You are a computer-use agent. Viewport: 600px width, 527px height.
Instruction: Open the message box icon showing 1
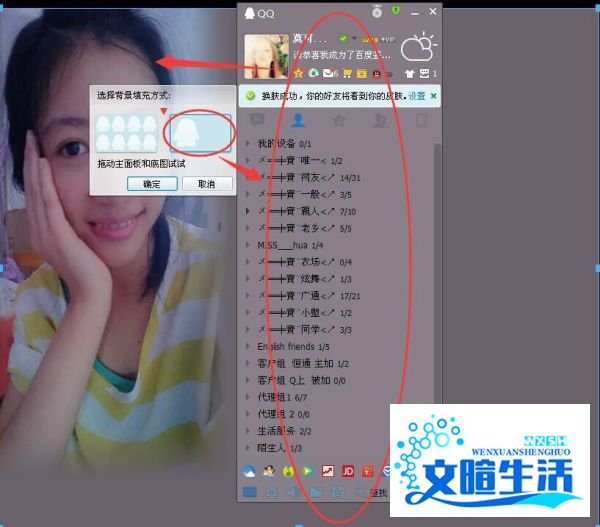pyautogui.click(x=428, y=73)
